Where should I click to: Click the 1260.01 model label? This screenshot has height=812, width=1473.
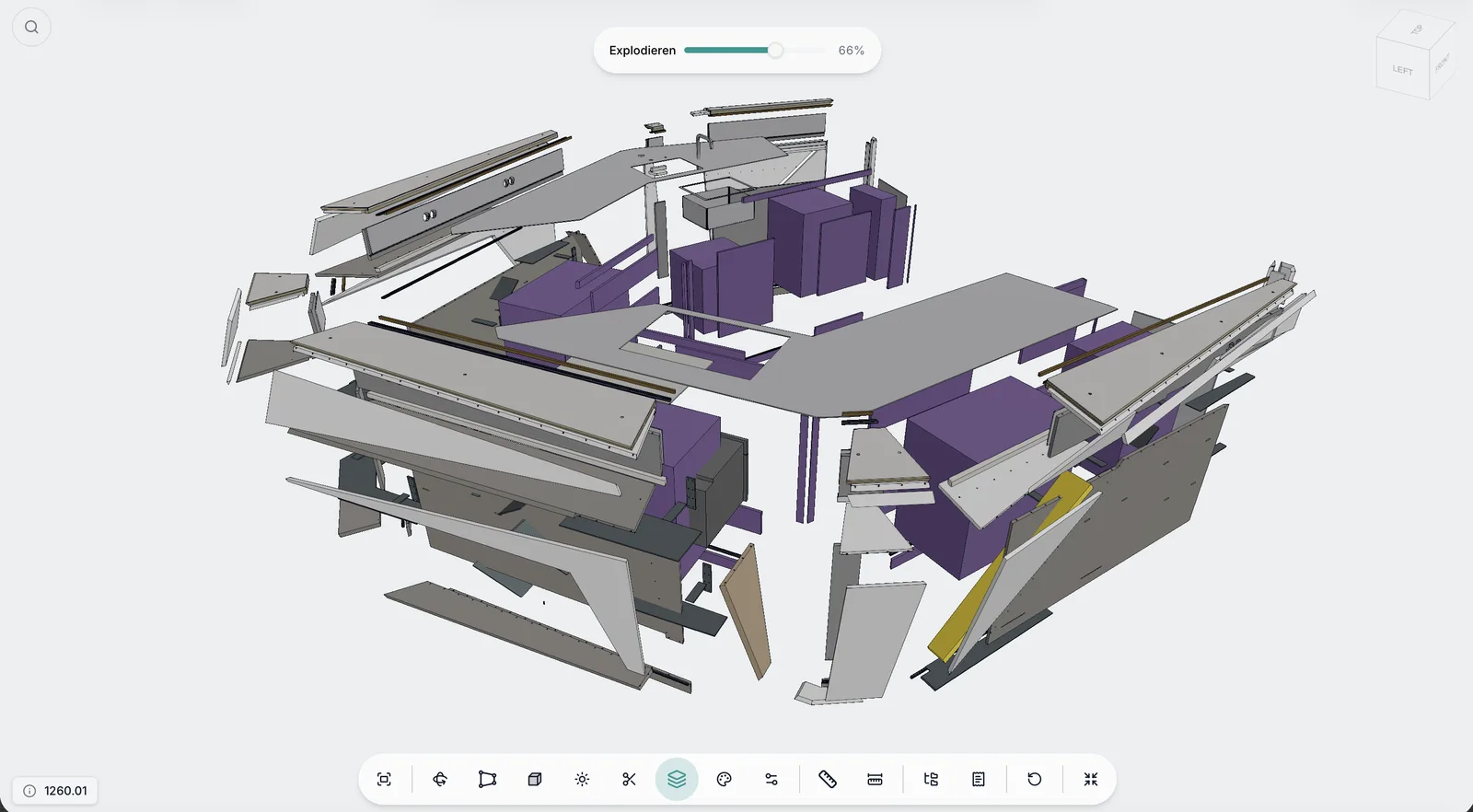click(x=65, y=791)
